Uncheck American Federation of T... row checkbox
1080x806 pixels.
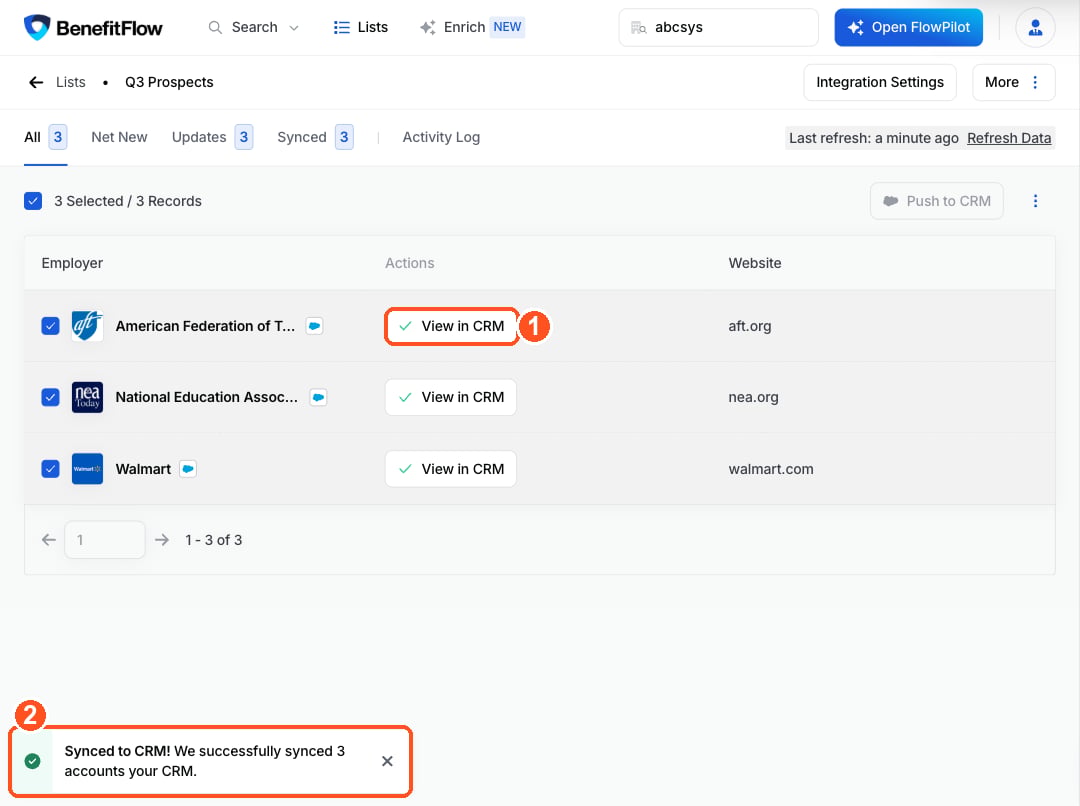pyautogui.click(x=50, y=326)
